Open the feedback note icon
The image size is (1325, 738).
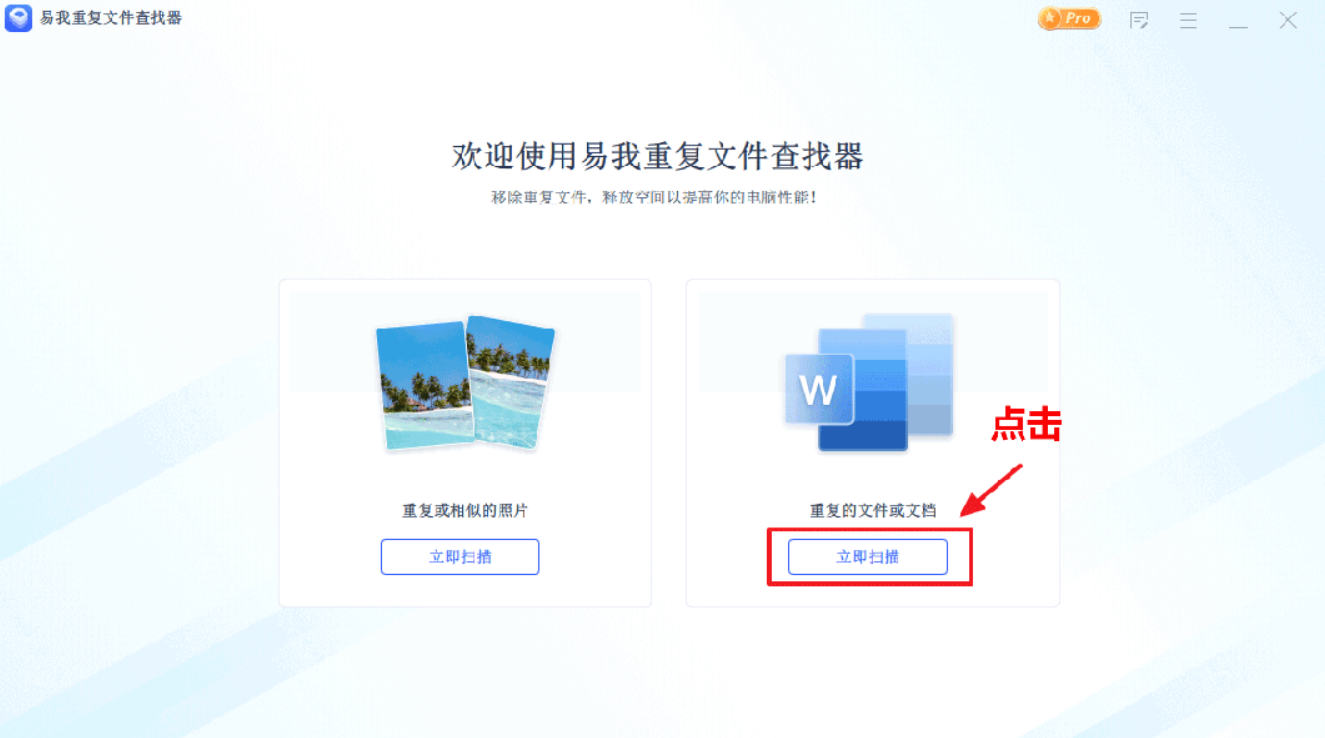click(x=1138, y=20)
